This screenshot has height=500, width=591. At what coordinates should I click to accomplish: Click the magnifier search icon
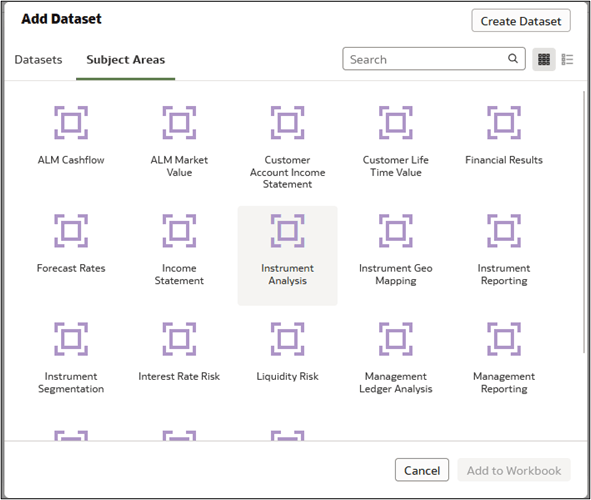click(x=513, y=58)
